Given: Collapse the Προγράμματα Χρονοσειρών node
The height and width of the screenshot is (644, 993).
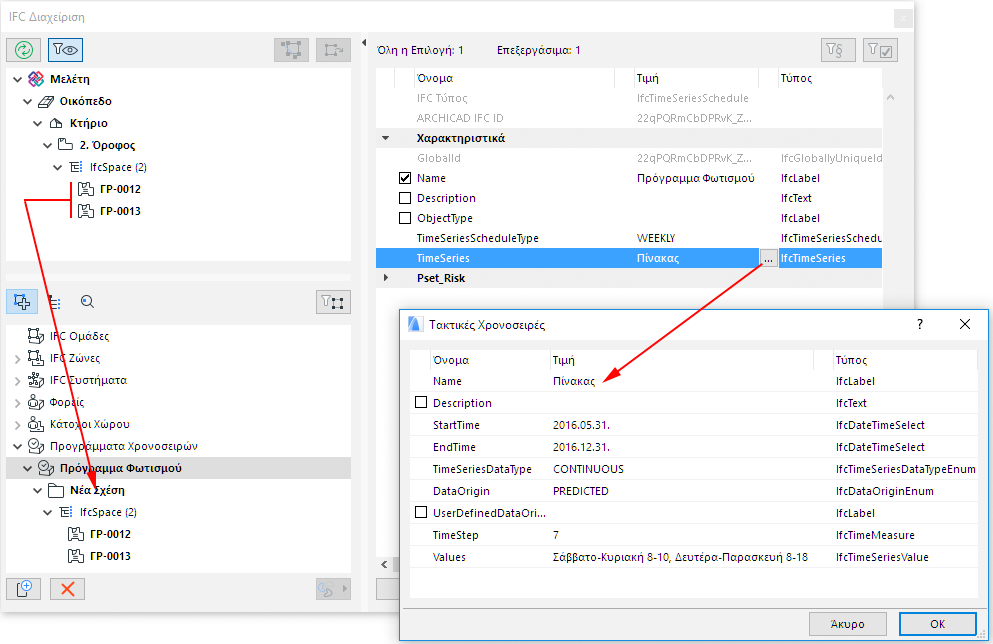Looking at the screenshot, I should pyautogui.click(x=17, y=446).
